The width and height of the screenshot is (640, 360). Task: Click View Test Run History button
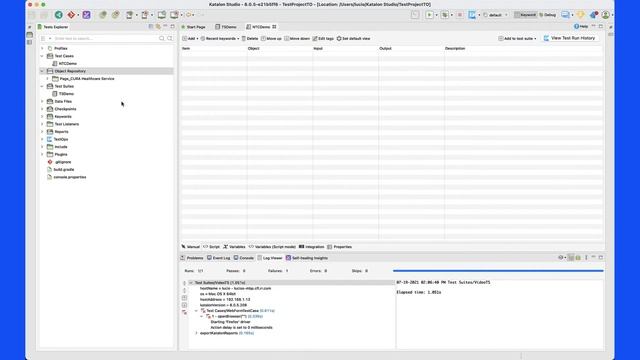click(x=569, y=38)
